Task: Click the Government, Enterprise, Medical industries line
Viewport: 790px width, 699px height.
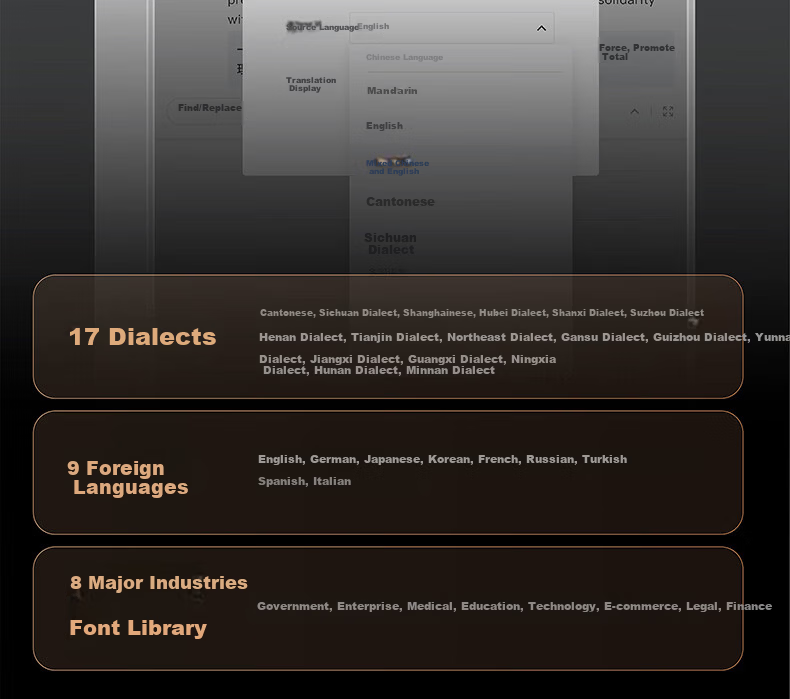Action: (x=514, y=606)
